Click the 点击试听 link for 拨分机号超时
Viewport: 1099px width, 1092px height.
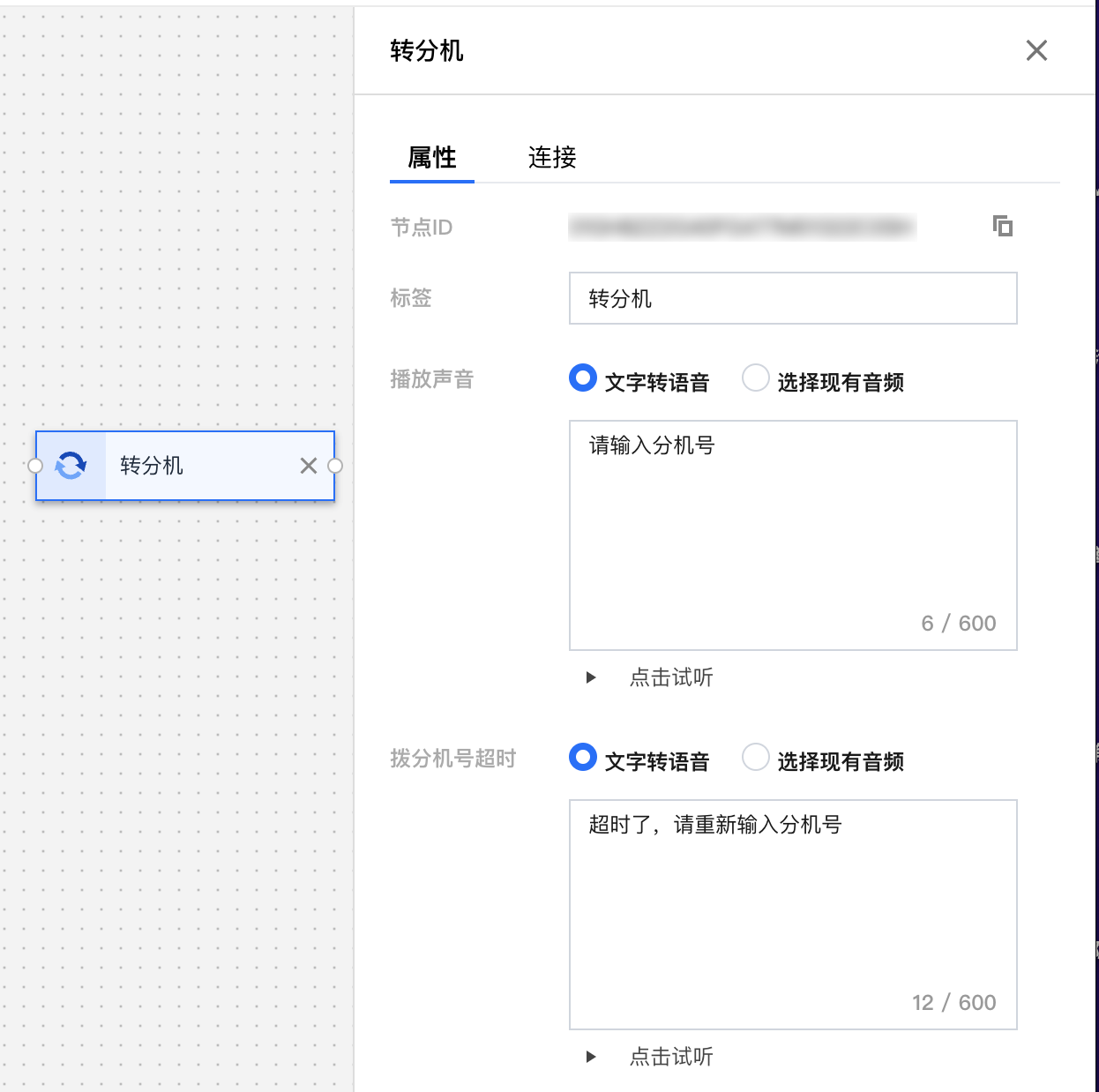(671, 1057)
